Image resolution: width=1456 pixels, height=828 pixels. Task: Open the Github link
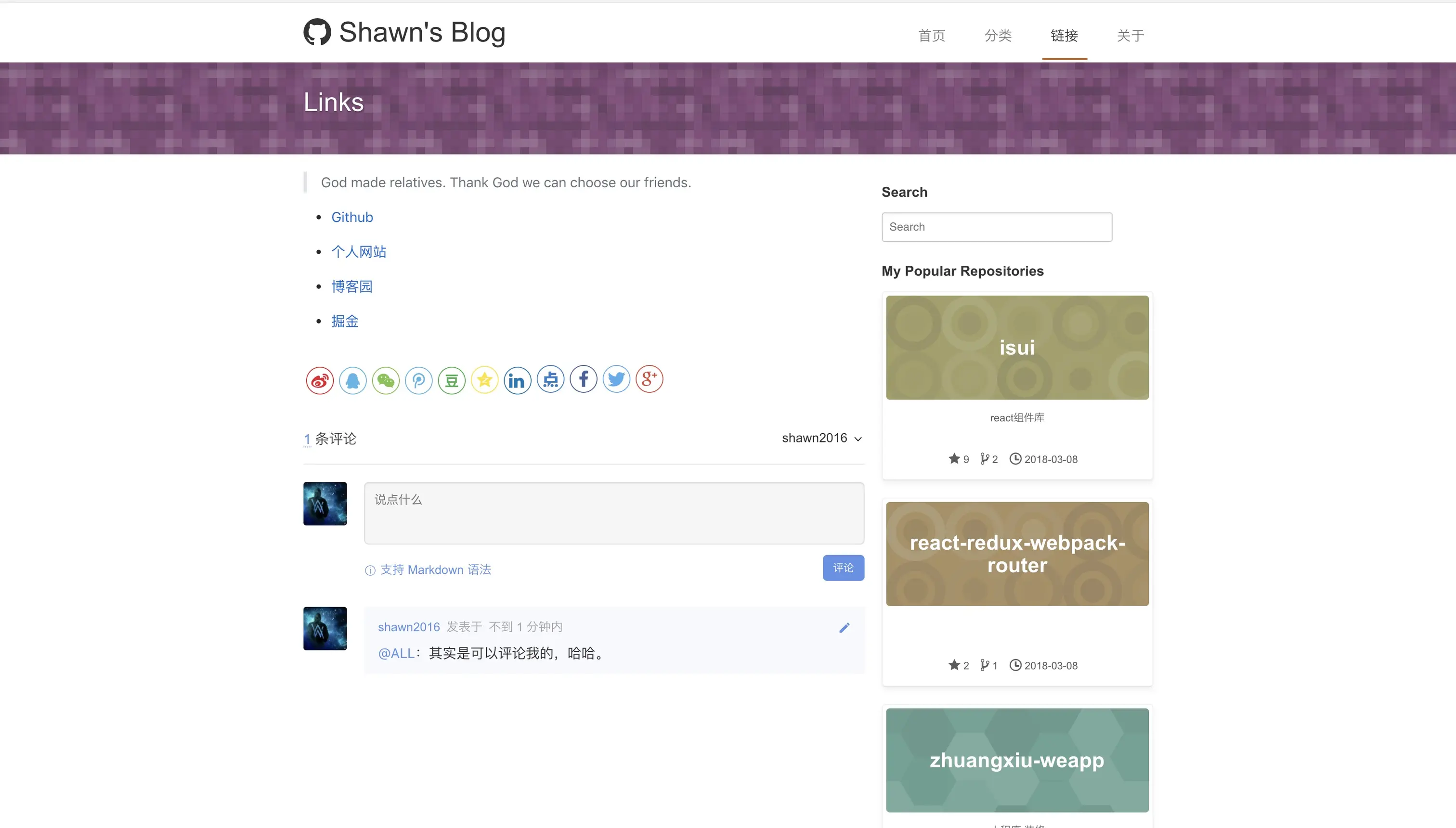[x=352, y=217]
